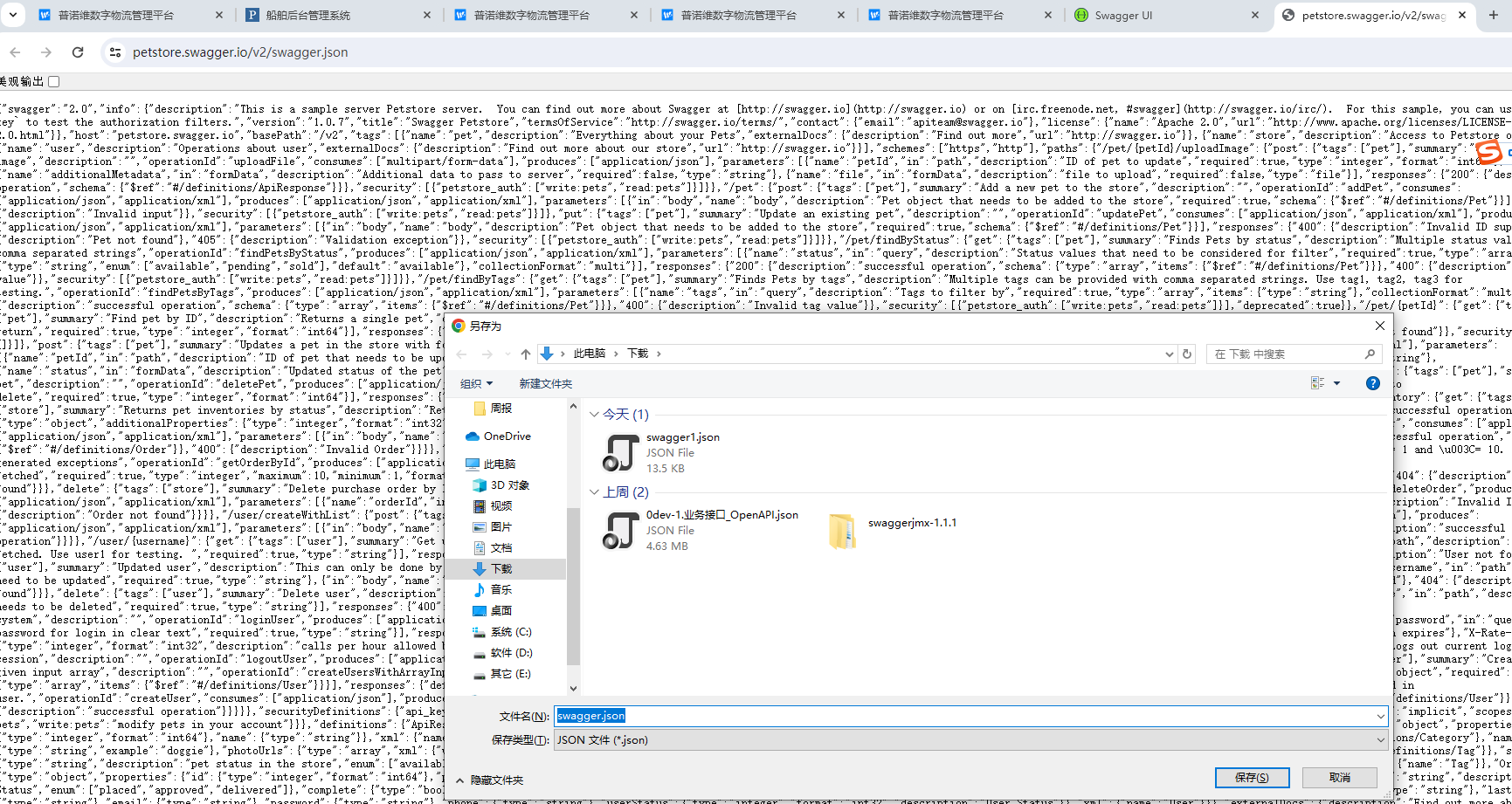This screenshot has height=804, width=1512.
Task: Open the 组织 menu
Action: [476, 384]
